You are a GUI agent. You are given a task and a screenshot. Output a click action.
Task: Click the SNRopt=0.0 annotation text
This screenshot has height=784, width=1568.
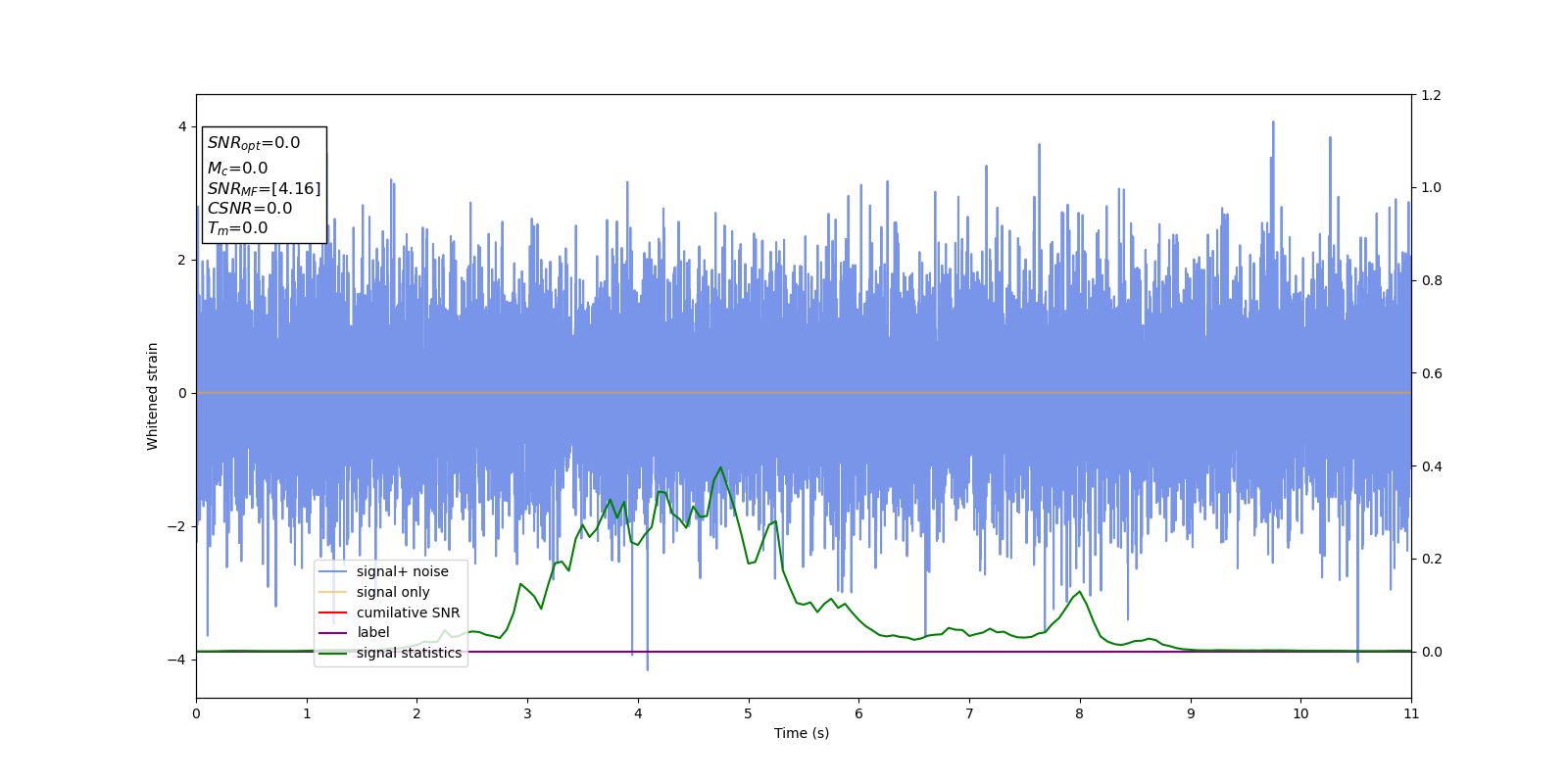254,143
